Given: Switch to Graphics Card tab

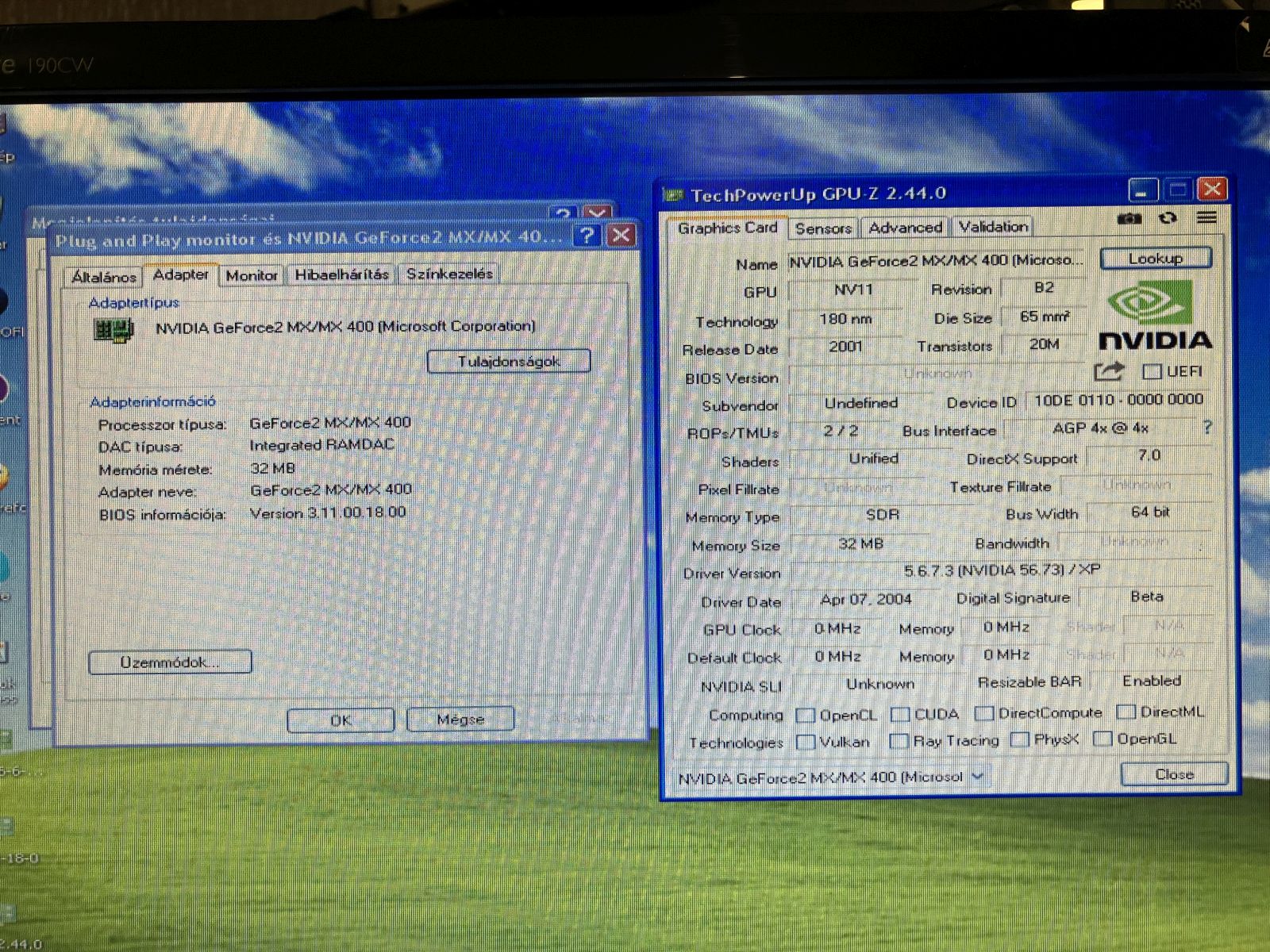Looking at the screenshot, I should [x=727, y=228].
